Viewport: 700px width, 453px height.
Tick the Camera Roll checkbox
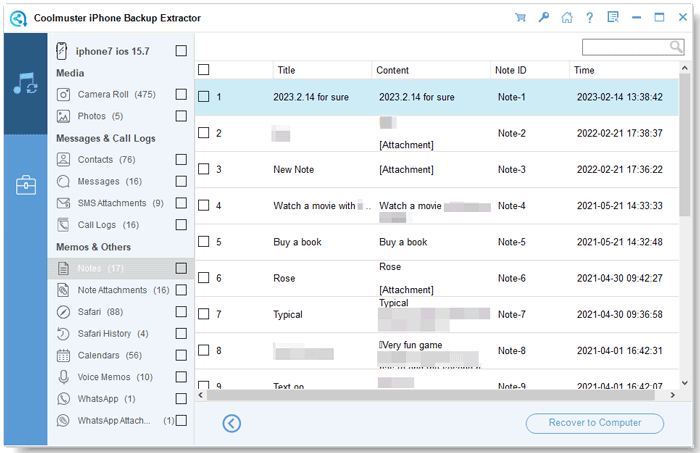click(181, 94)
